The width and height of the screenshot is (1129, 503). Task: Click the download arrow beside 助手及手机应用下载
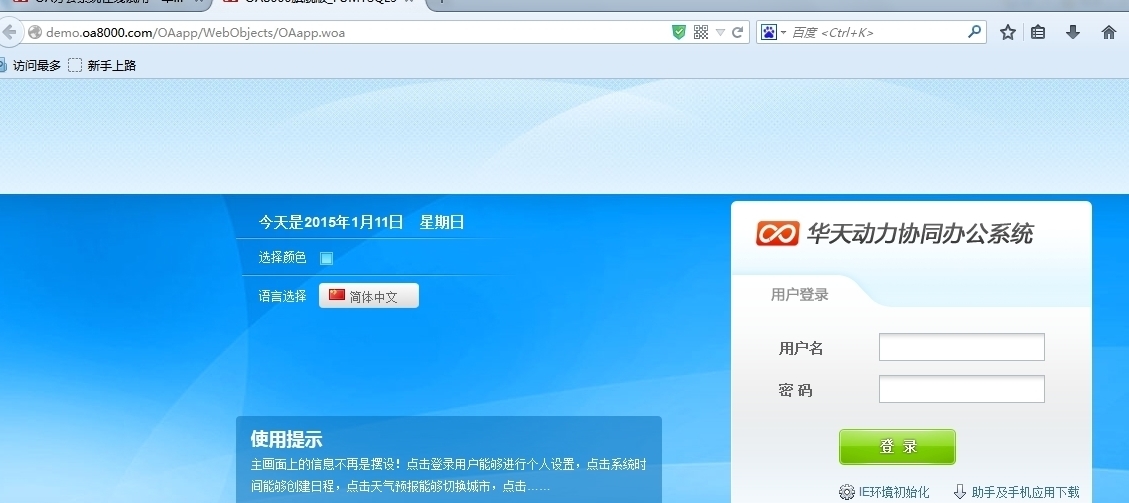click(960, 491)
